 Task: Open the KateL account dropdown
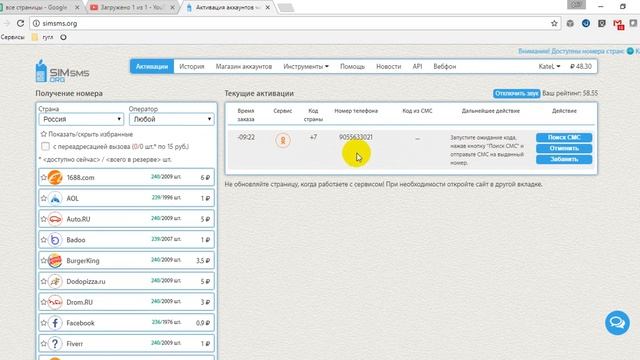pos(549,67)
